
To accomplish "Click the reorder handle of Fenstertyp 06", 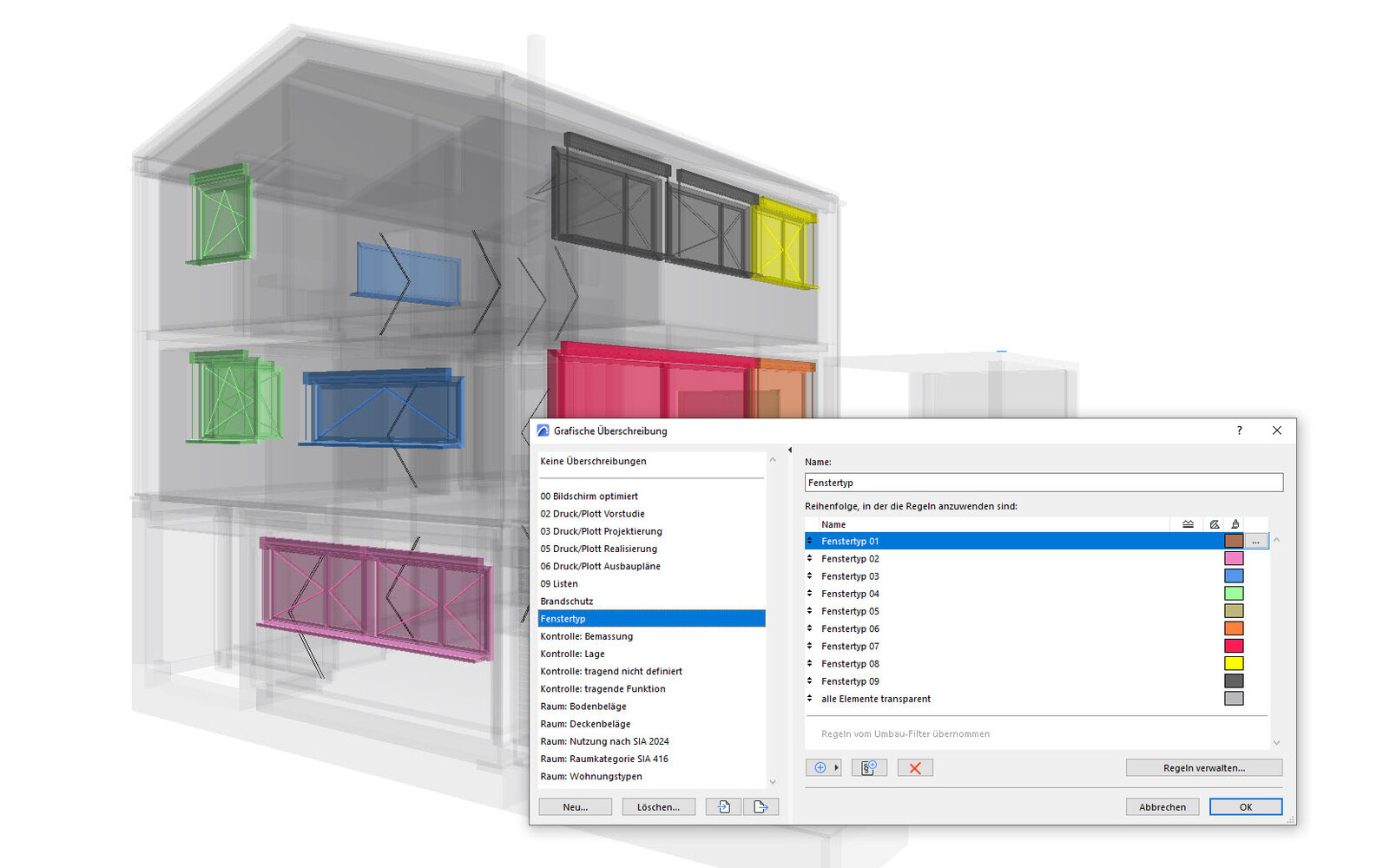I will coord(810,628).
